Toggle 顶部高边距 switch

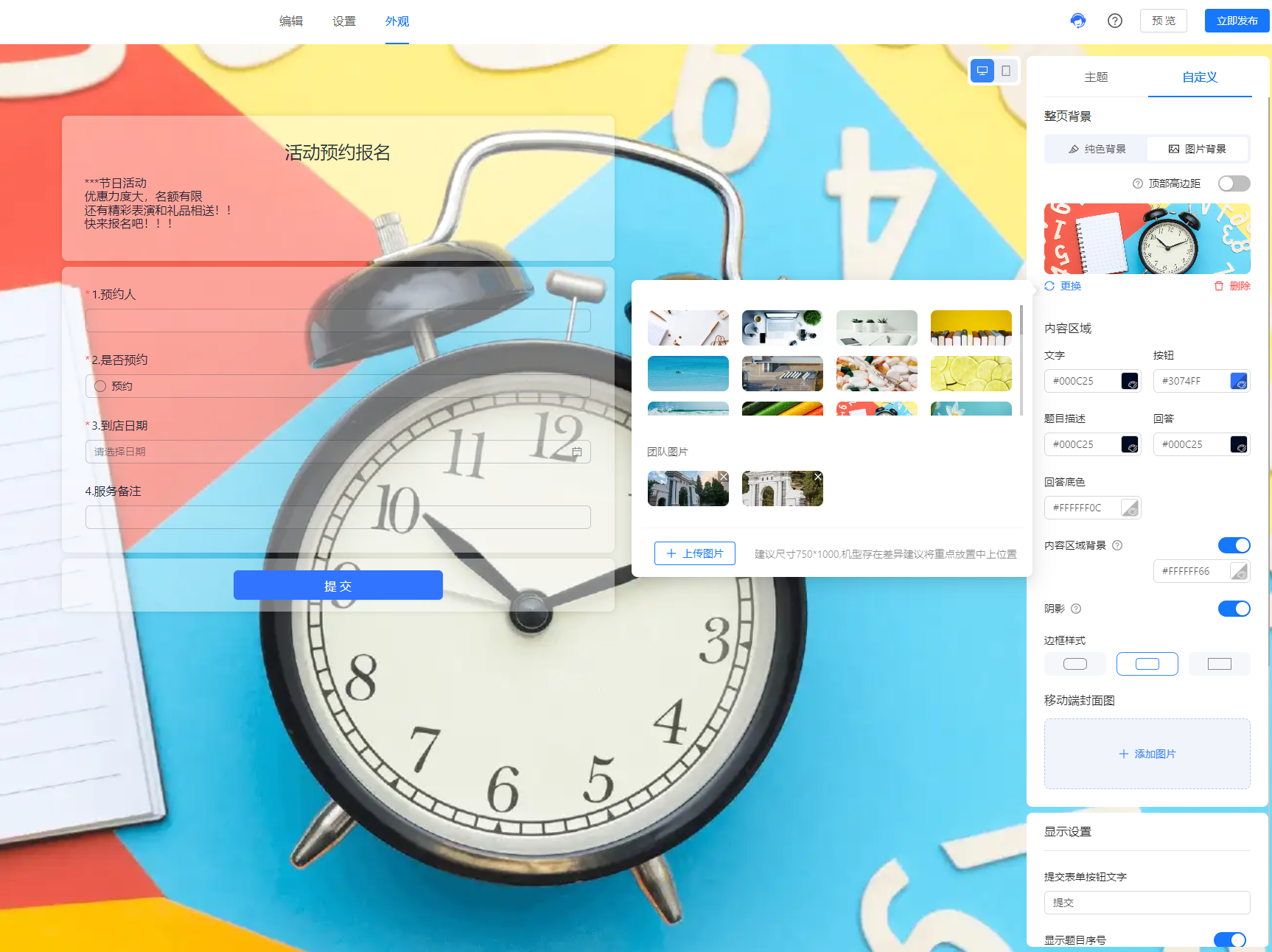(x=1234, y=183)
